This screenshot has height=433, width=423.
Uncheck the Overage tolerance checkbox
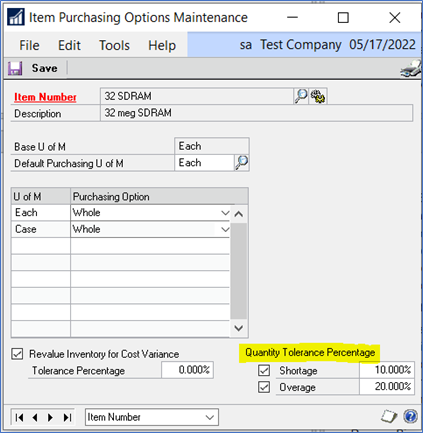[264, 387]
